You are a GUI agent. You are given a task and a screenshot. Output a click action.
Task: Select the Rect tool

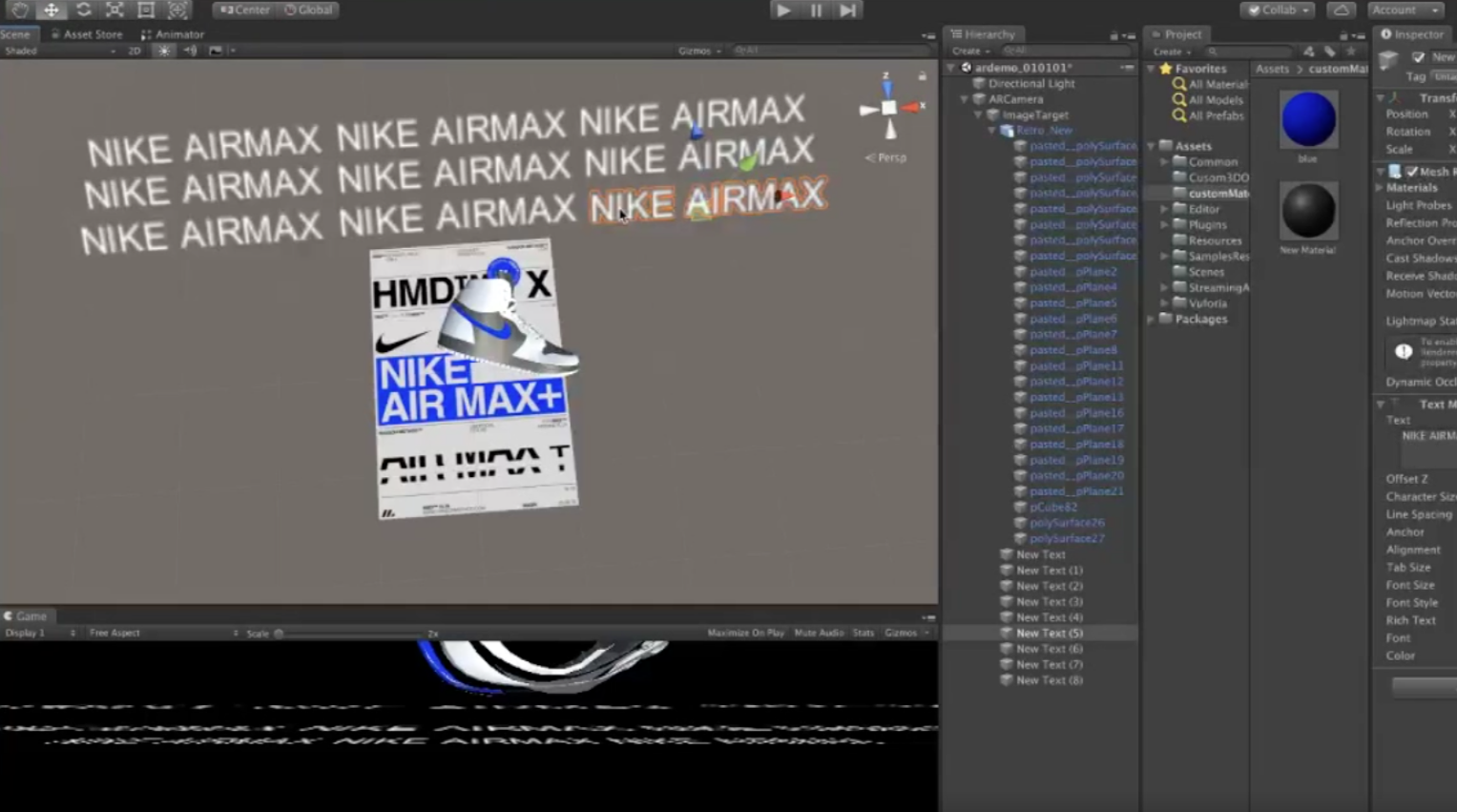[x=146, y=10]
